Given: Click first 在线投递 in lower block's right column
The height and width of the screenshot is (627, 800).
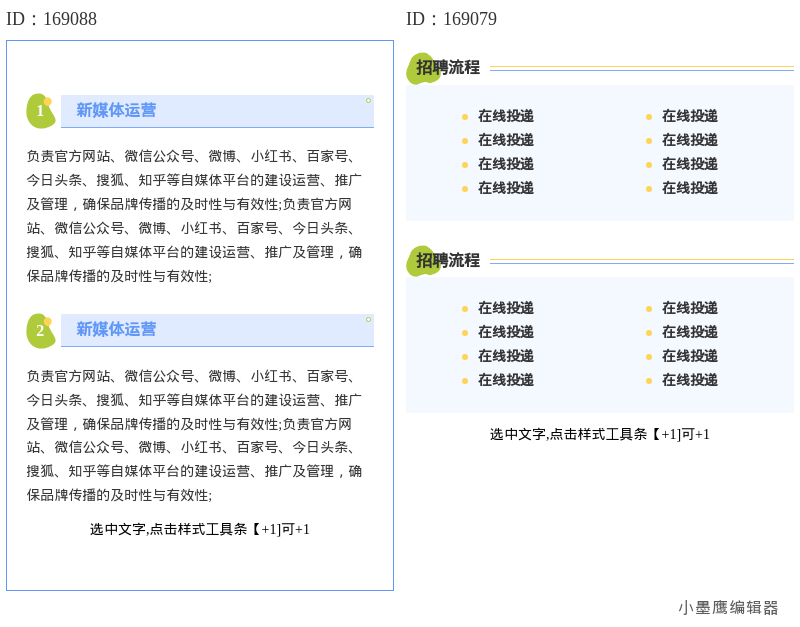Looking at the screenshot, I should click(x=690, y=308).
